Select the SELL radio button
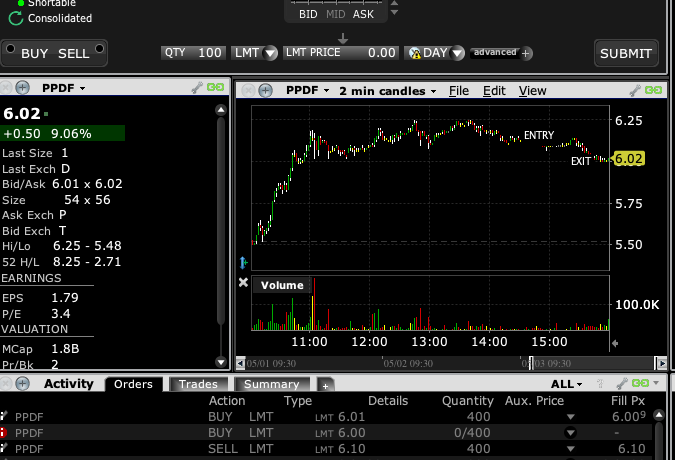Viewport: 675px width, 460px height. pos(99,49)
